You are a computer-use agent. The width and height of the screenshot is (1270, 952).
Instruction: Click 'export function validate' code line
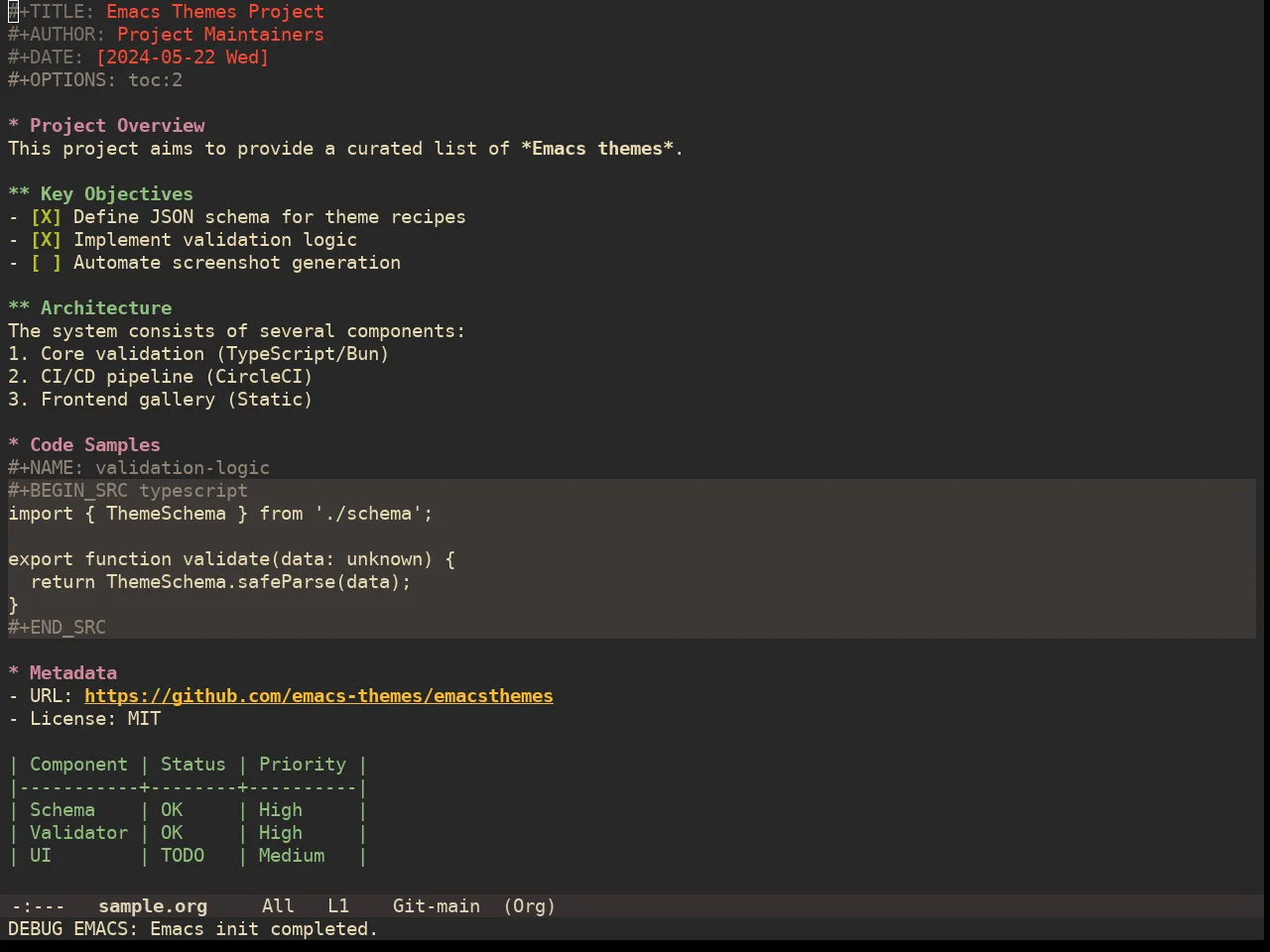coord(231,559)
